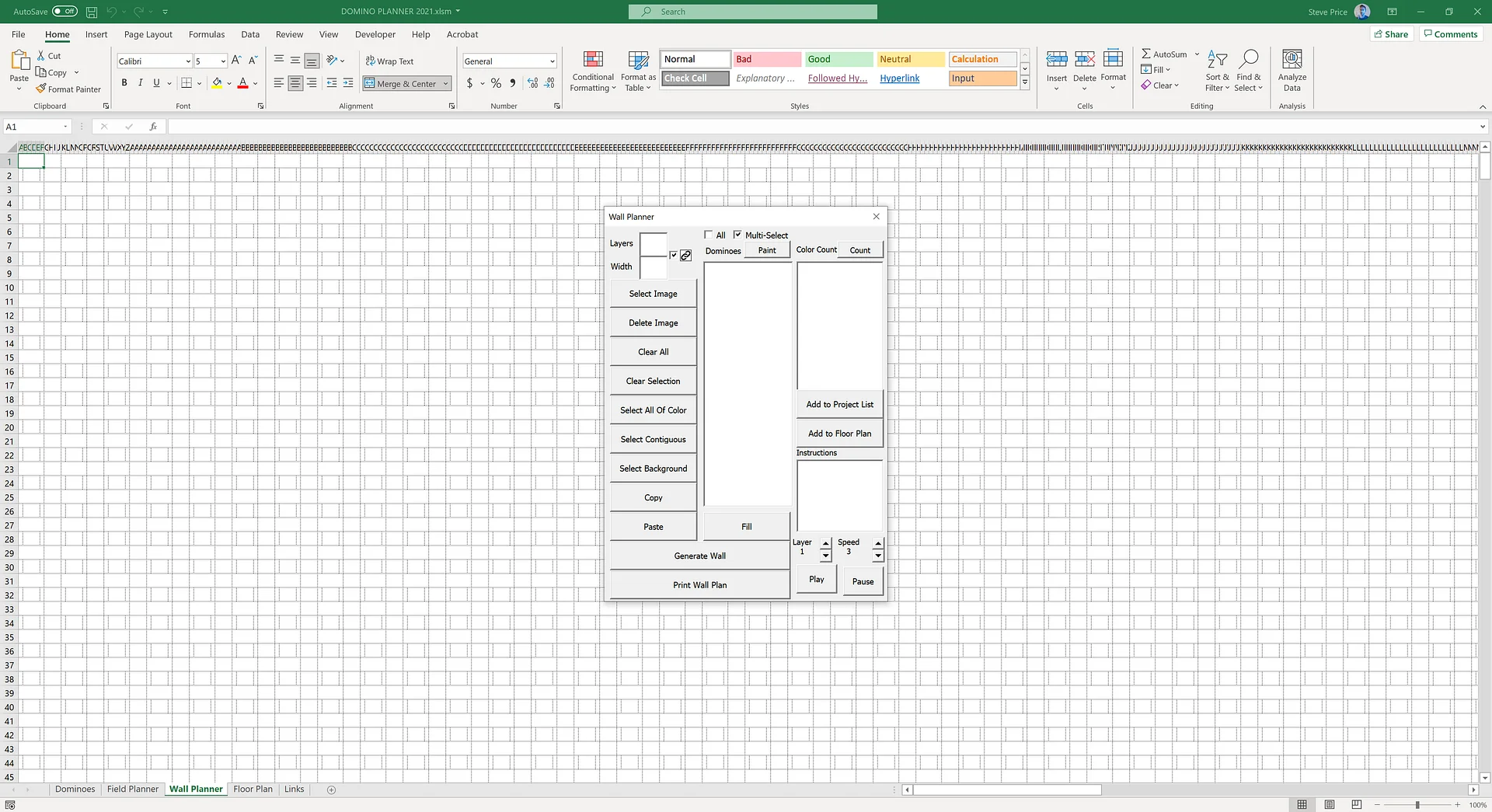Click the Increase Decimal icon
The height and width of the screenshot is (812, 1492).
[x=532, y=83]
